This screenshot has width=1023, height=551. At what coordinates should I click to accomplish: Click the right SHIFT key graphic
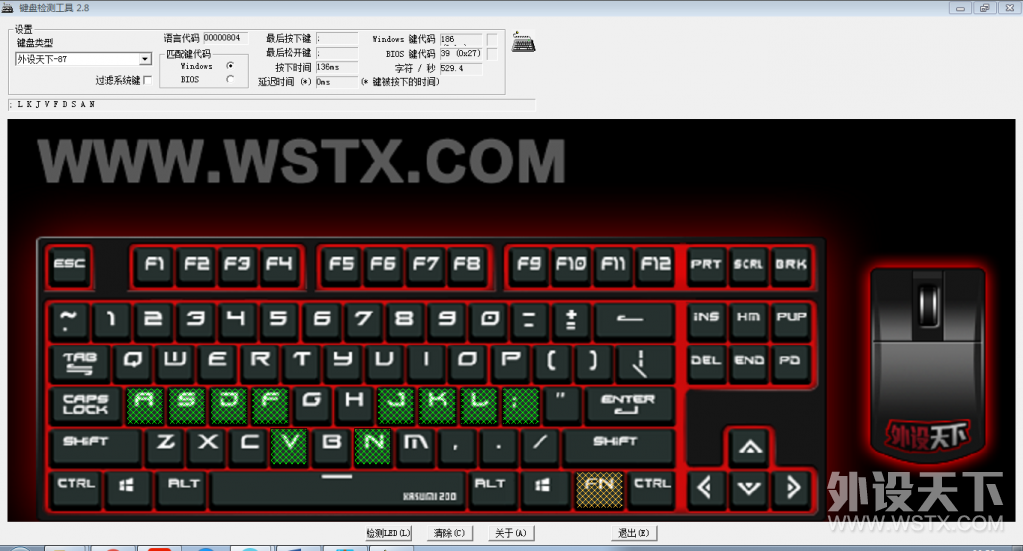618,447
